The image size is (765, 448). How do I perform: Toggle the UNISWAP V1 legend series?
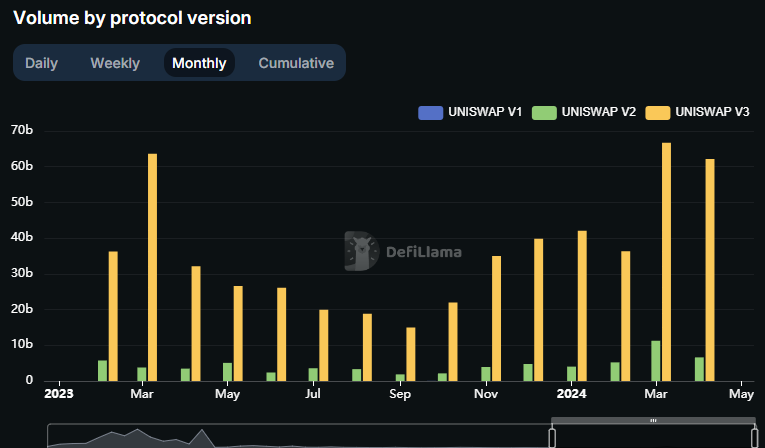pyautogui.click(x=470, y=112)
